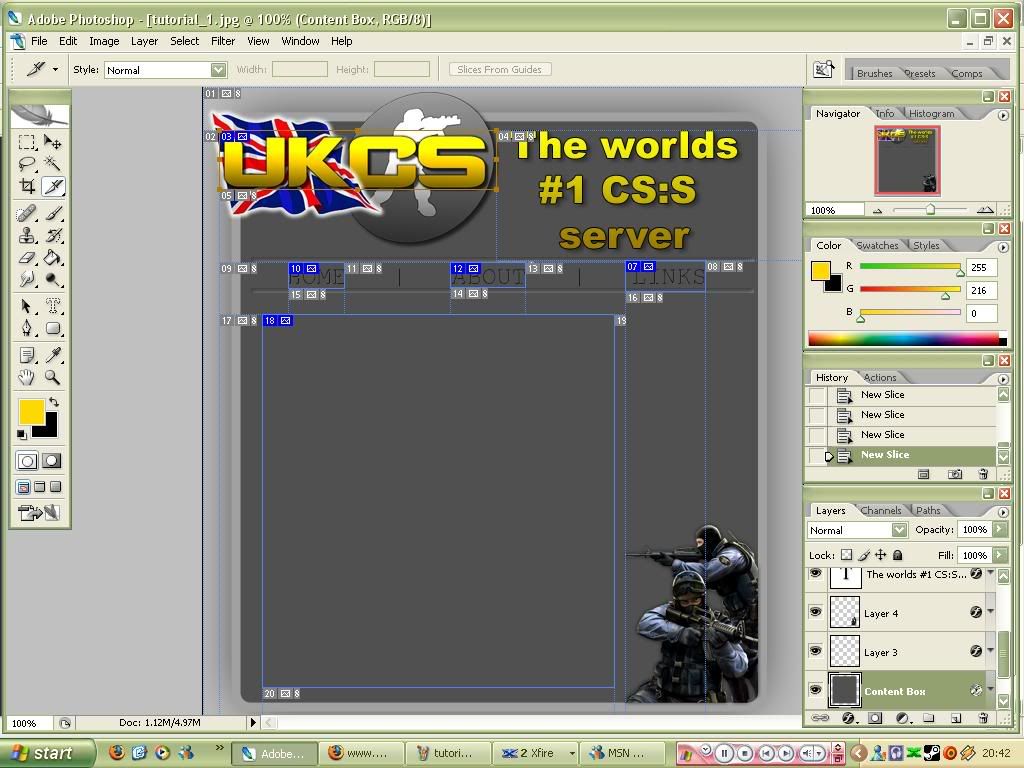Screen dimensions: 1024x768
Task: Choose the Eraser tool
Action: tap(27, 258)
